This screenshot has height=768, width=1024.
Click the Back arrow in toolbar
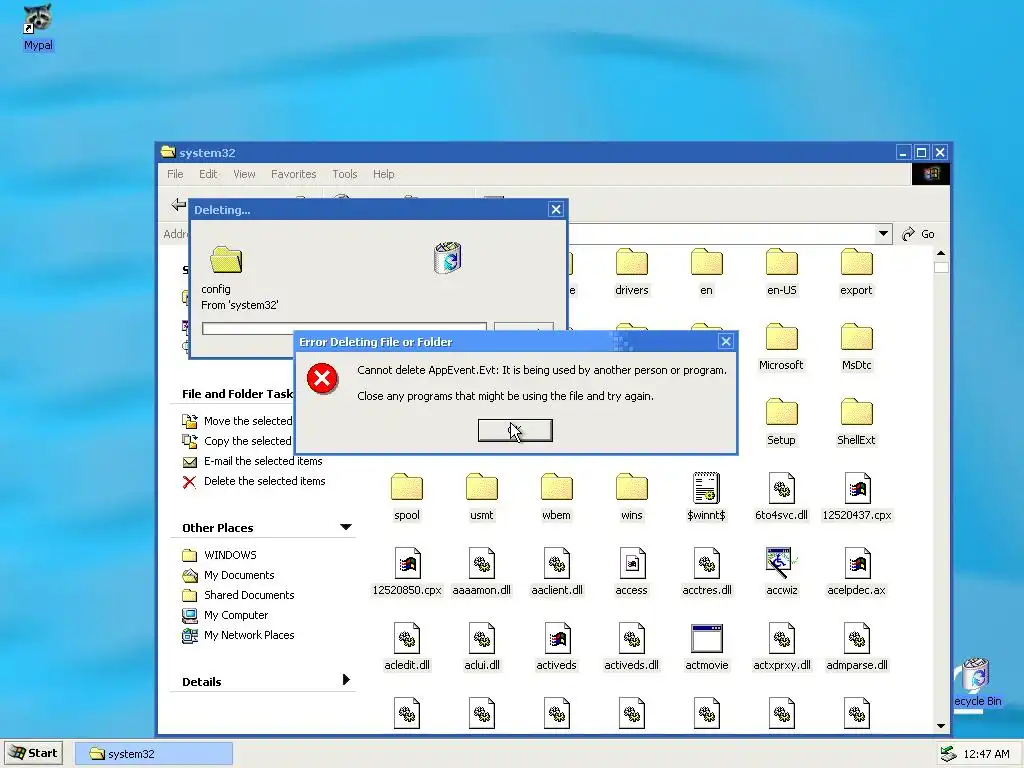click(x=178, y=204)
